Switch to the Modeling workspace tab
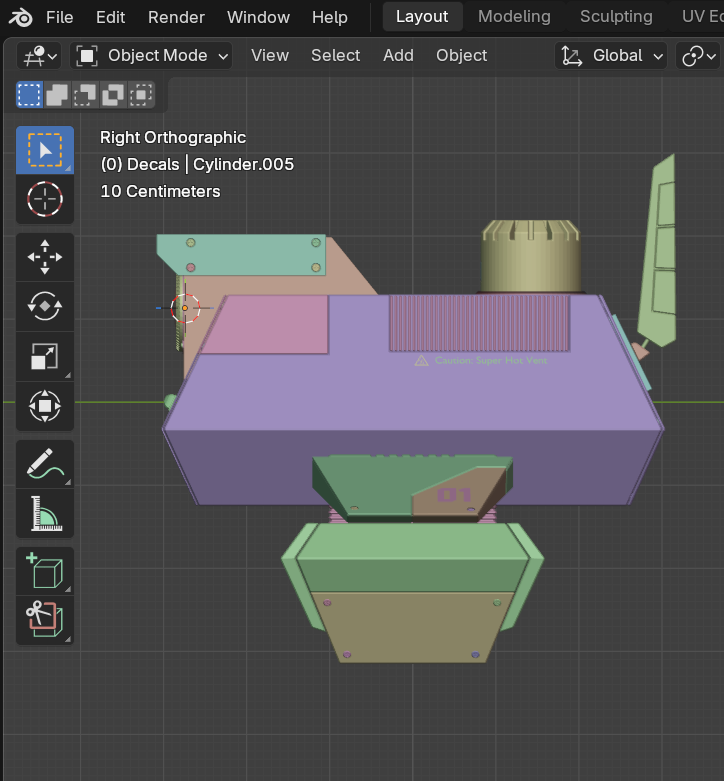The height and width of the screenshot is (781, 724). (514, 16)
